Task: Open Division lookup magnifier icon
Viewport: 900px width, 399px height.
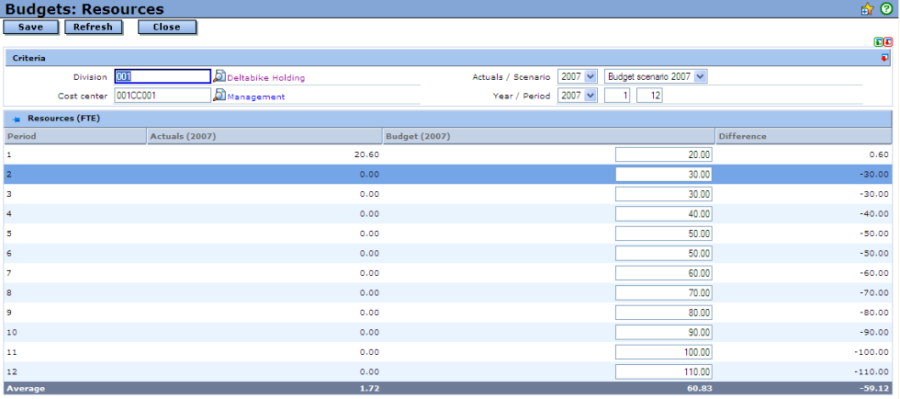Action: tap(220, 76)
